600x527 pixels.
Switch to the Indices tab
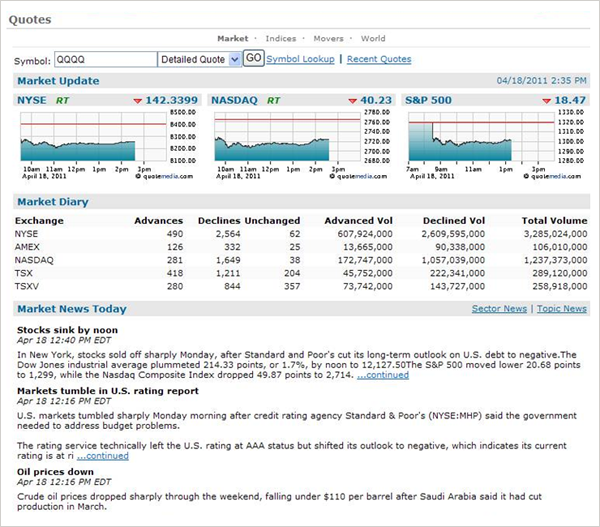coord(280,39)
